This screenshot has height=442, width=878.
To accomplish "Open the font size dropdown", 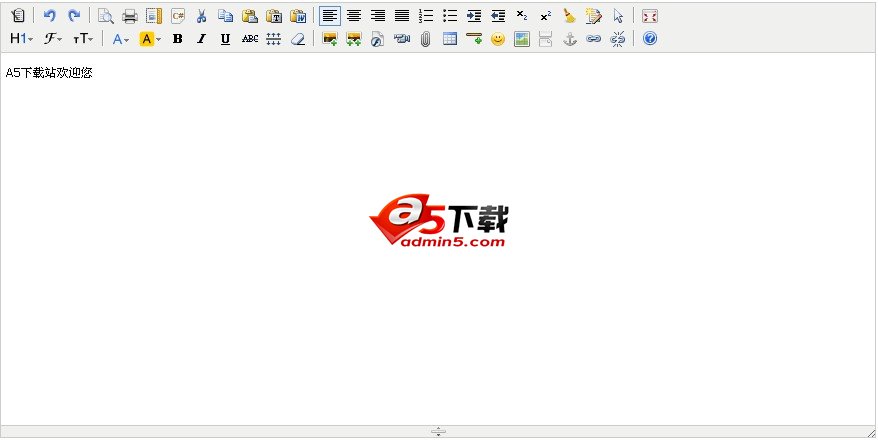I will coord(83,39).
